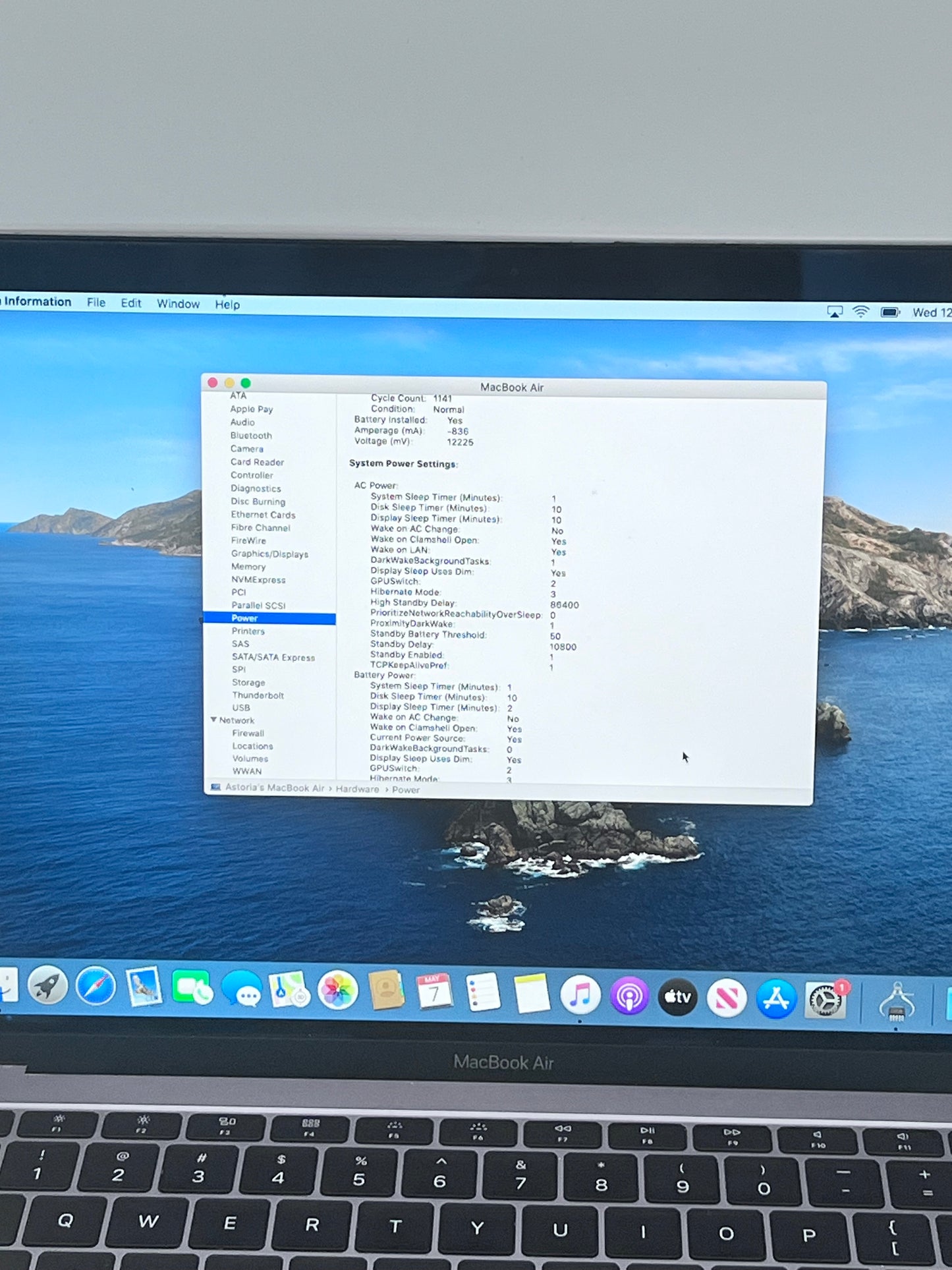Screen dimensions: 952x1270
Task: Select Printers in the sidebar
Action: [x=248, y=631]
